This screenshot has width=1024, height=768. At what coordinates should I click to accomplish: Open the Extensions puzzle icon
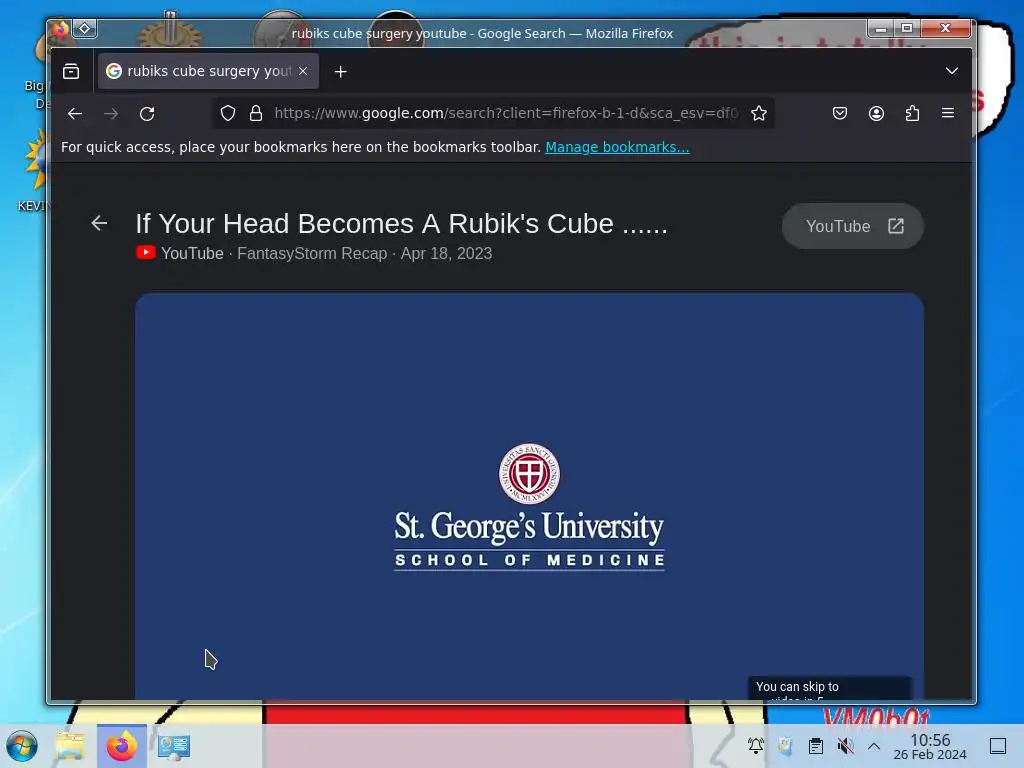coord(912,114)
